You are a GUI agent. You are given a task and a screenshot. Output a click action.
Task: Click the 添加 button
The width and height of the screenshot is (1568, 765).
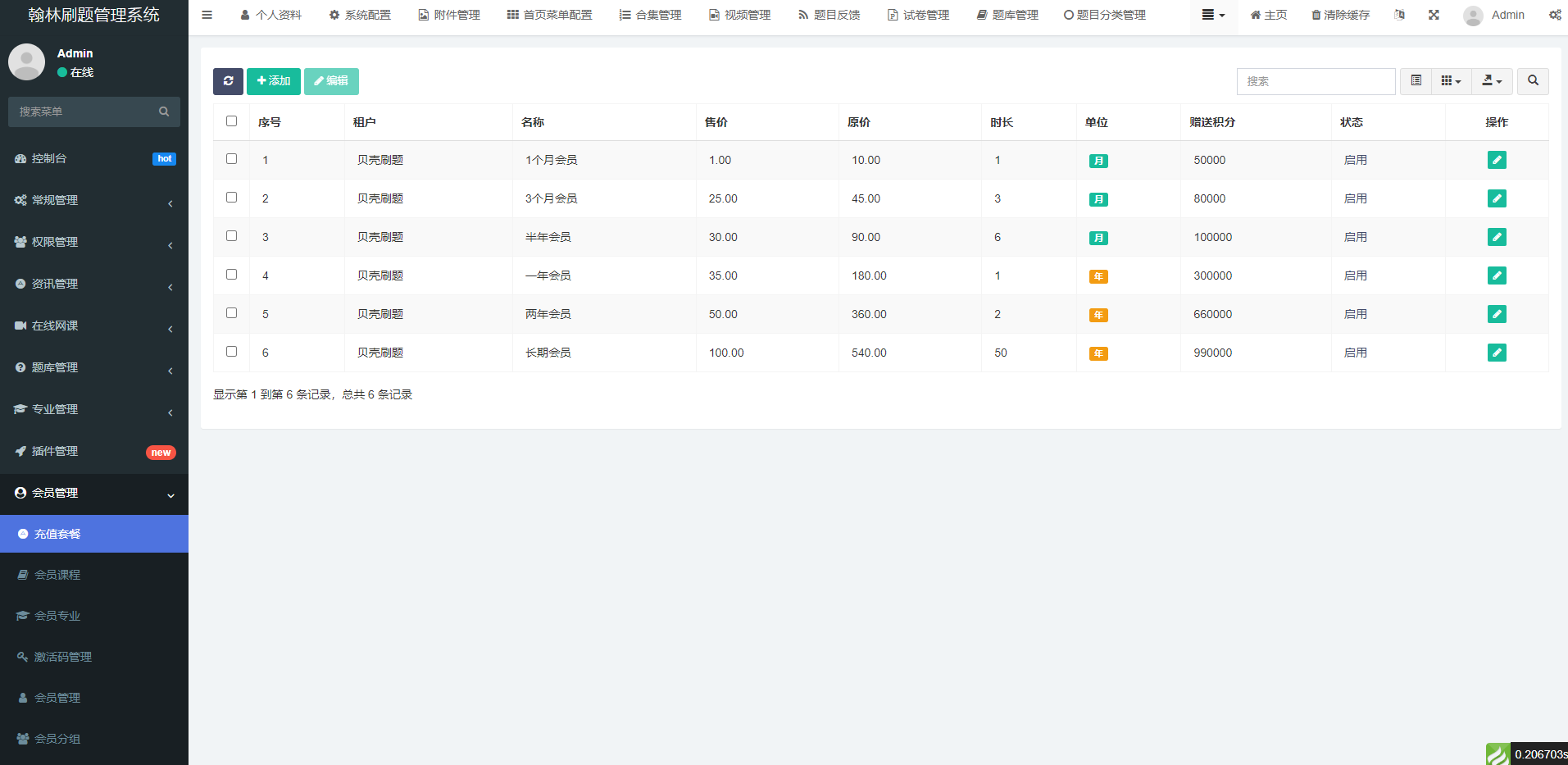coord(273,81)
